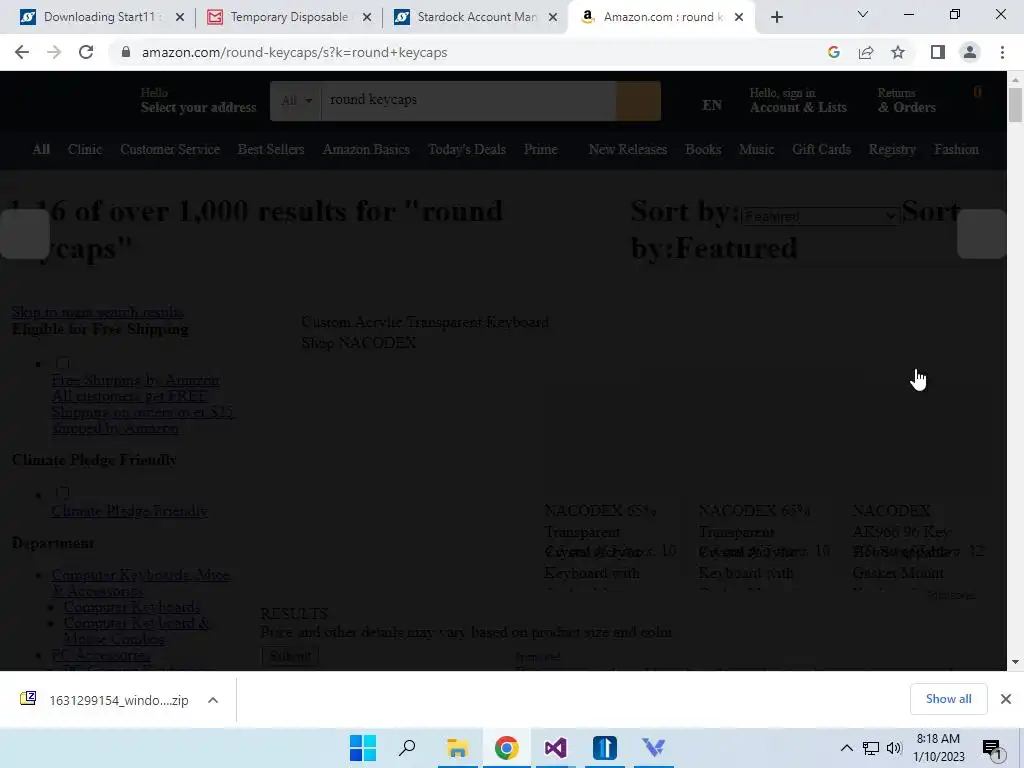The image size is (1024, 768).
Task: Open Today's Deals nav item
Action: point(467,150)
